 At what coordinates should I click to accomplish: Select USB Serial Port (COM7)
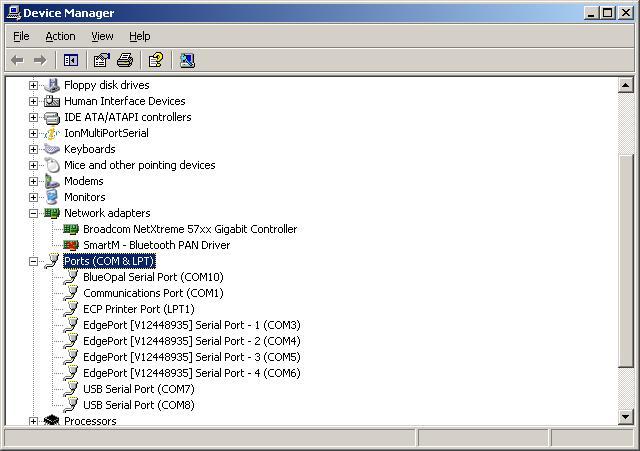click(139, 389)
